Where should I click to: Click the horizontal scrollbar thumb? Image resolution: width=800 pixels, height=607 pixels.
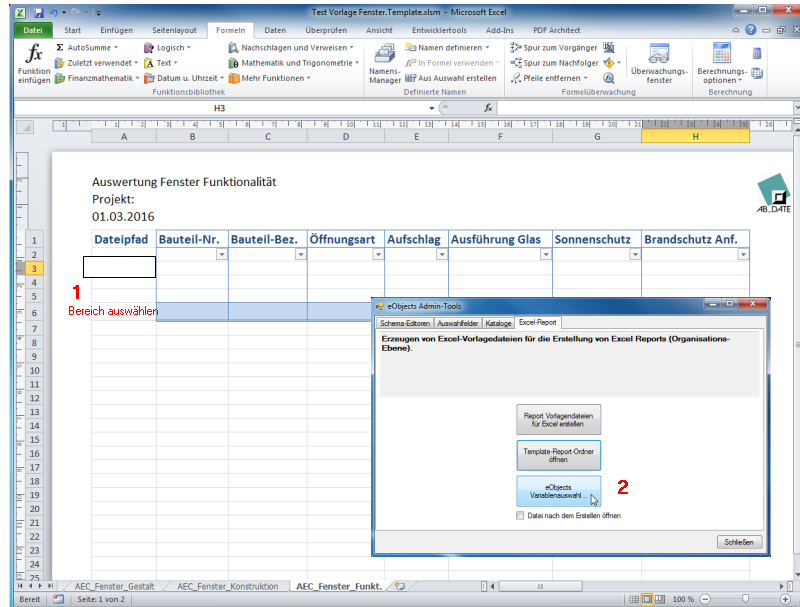point(540,587)
